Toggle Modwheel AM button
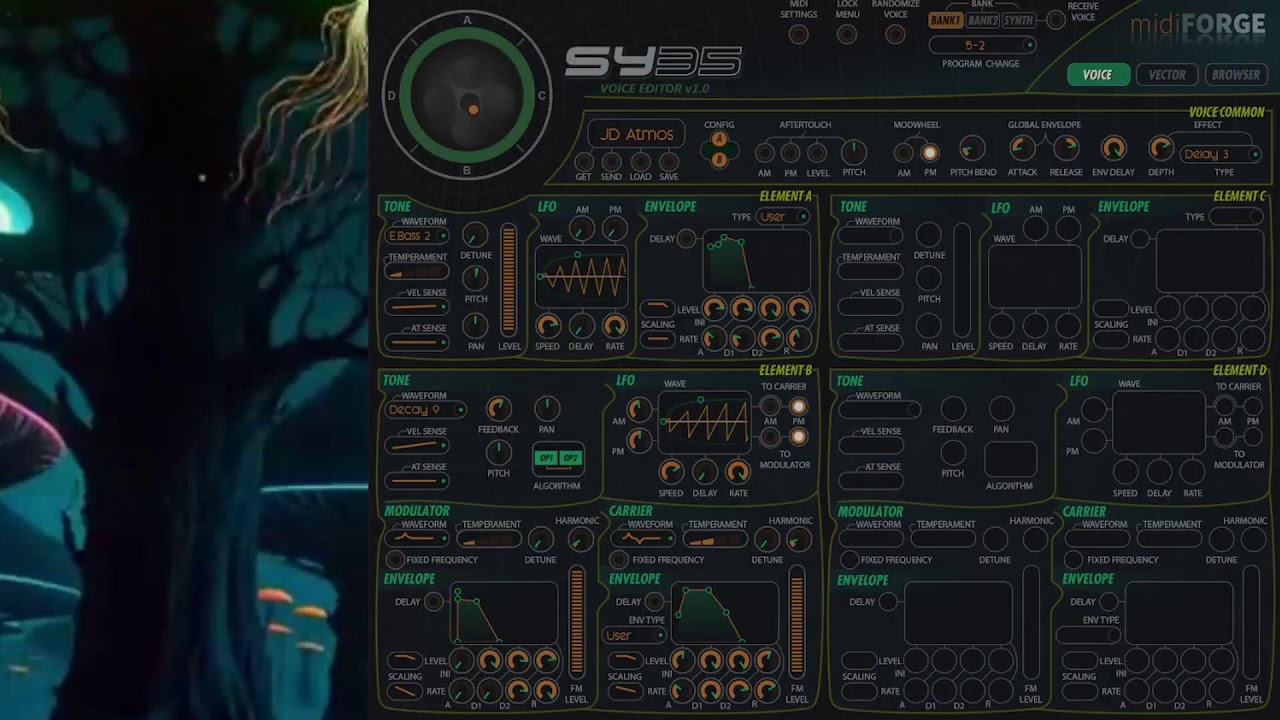The width and height of the screenshot is (1280, 720). pyautogui.click(x=903, y=153)
